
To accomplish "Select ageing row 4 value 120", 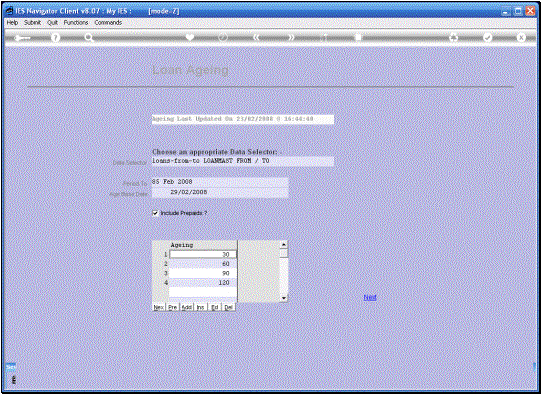I will (203, 282).
